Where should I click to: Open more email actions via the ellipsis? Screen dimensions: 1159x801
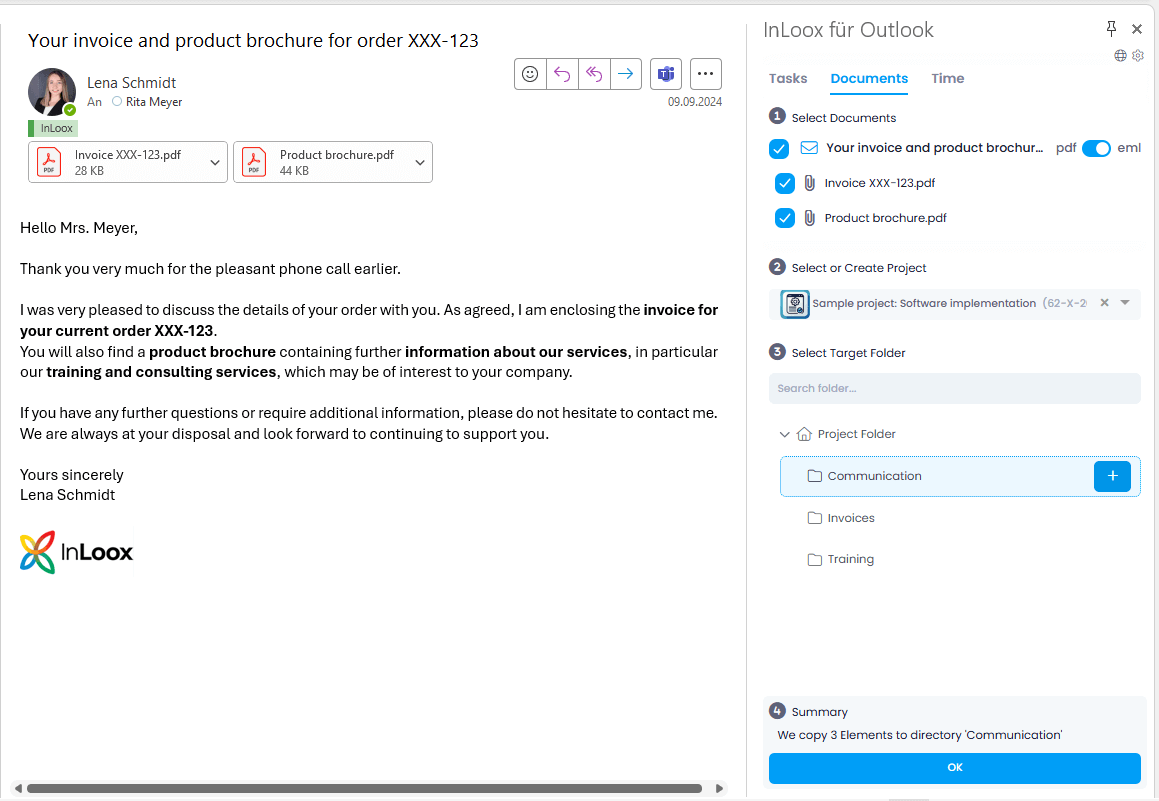[705, 73]
